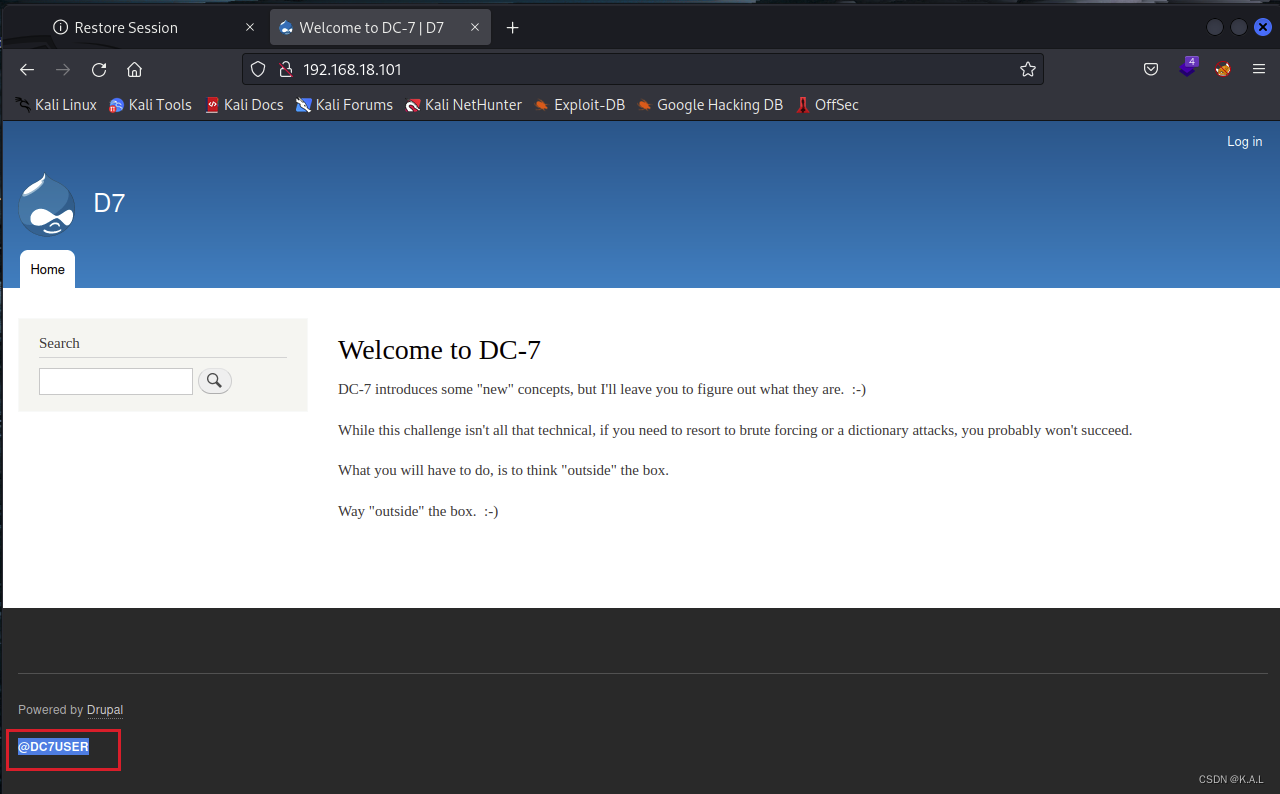Viewport: 1280px width, 794px height.
Task: Open the Firefox hamburger menu
Action: tap(1258, 69)
